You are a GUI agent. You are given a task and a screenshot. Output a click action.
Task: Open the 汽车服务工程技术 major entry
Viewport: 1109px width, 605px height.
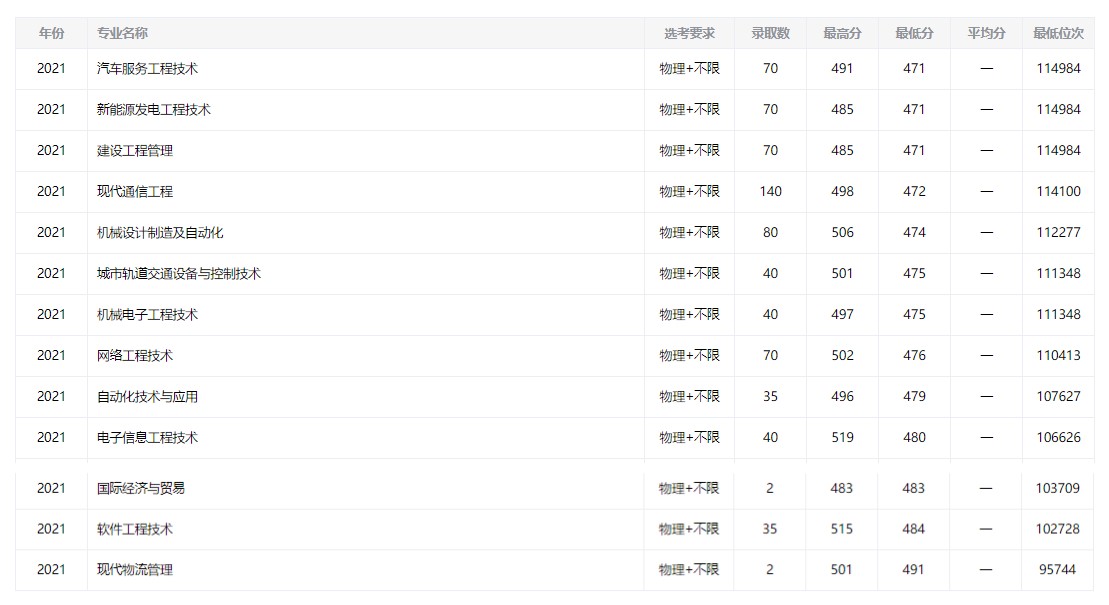(147, 69)
